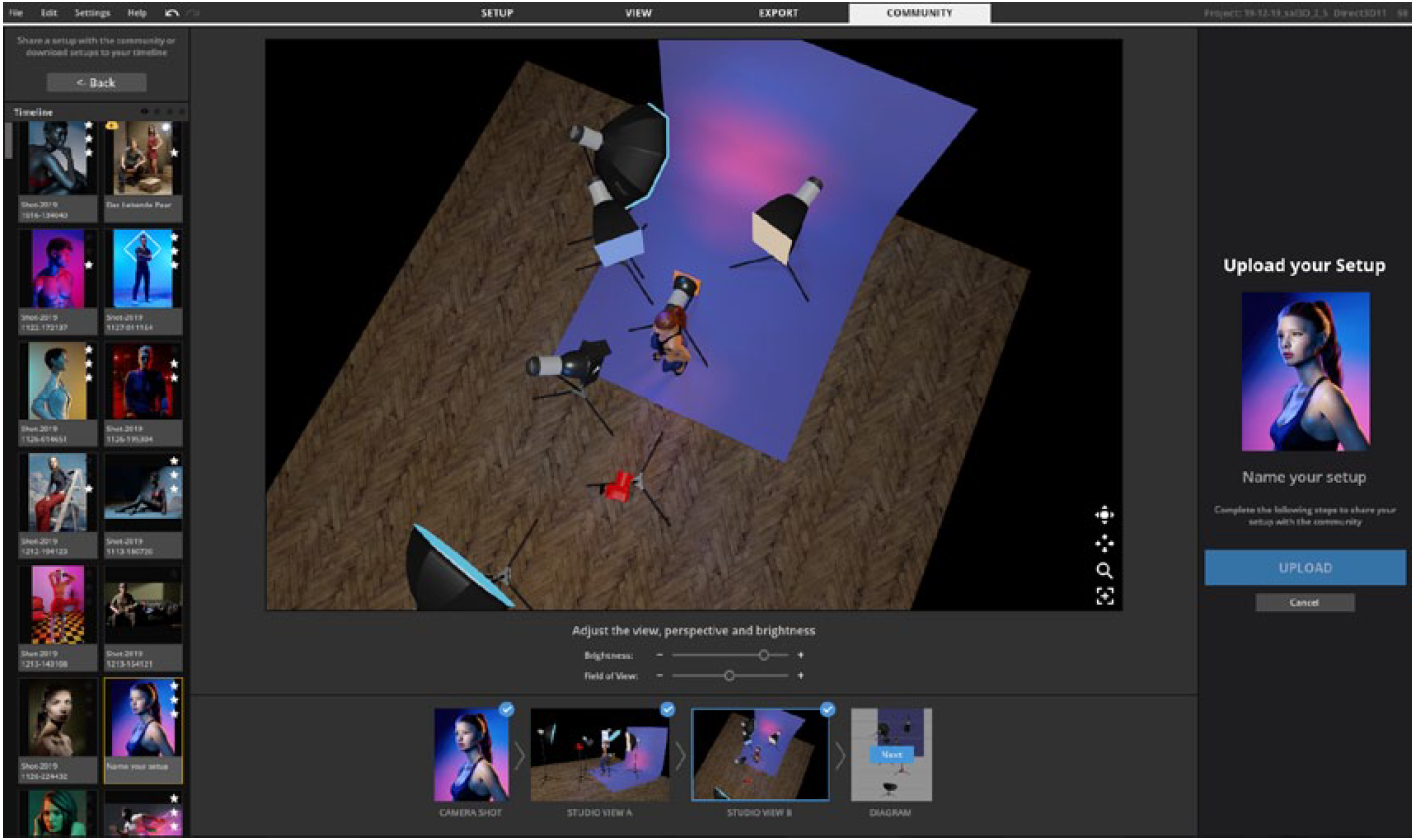Click Field of View plus icon
The width and height of the screenshot is (1414, 840).
[800, 676]
